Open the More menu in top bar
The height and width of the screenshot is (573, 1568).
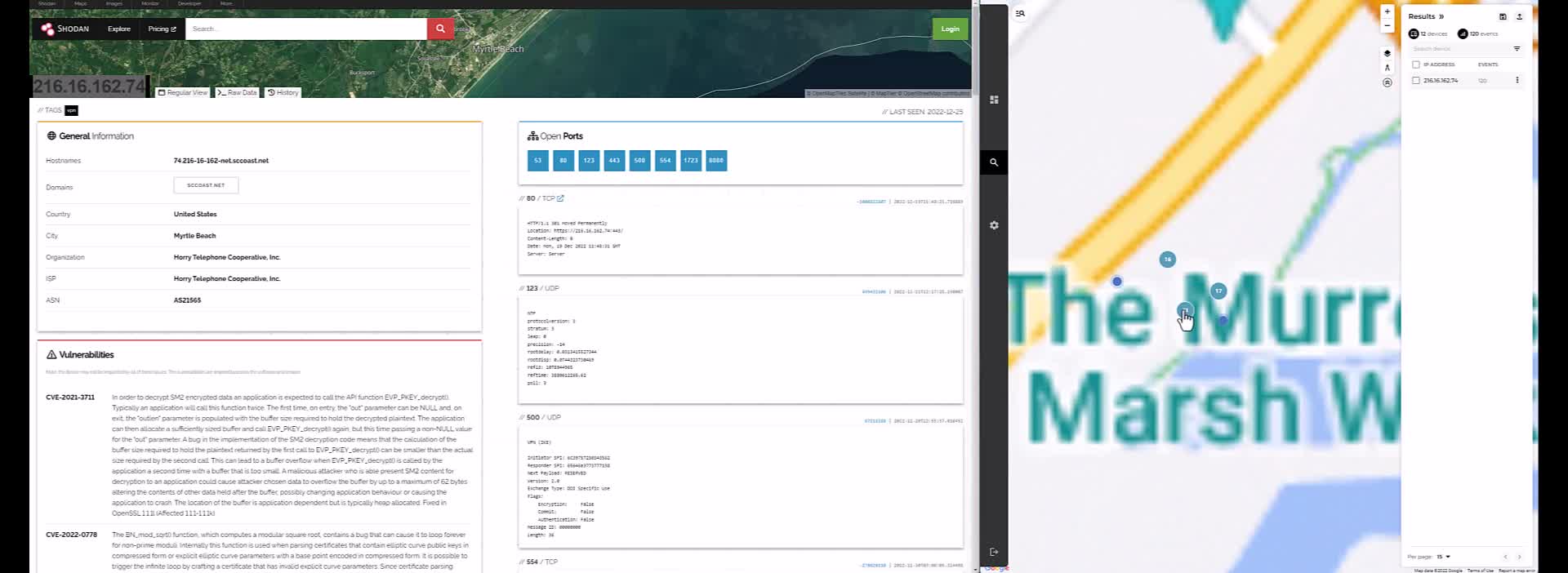(226, 3)
